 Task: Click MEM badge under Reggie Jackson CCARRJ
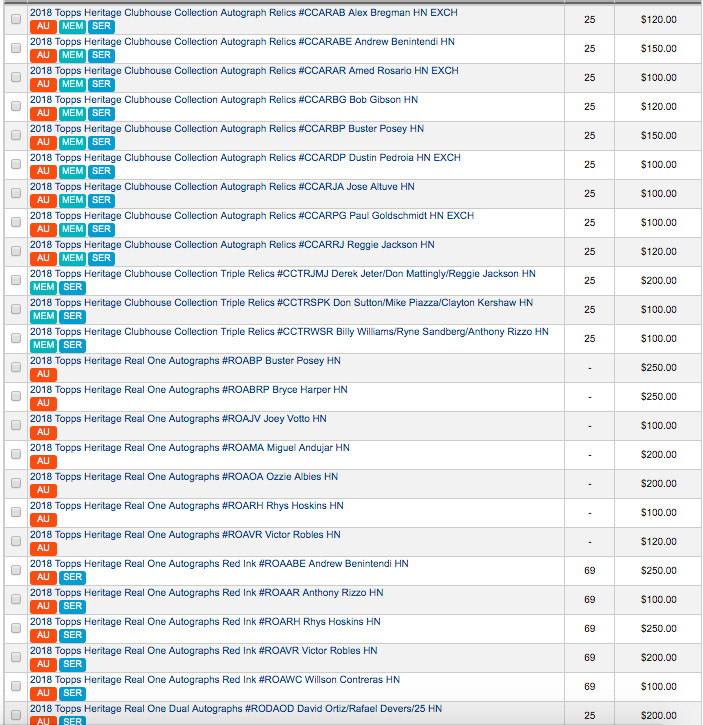(72, 258)
